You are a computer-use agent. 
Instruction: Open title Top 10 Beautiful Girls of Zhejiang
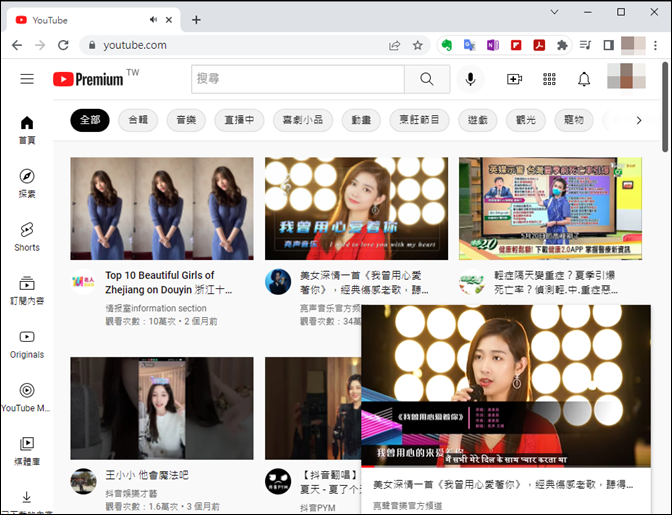tap(169, 282)
